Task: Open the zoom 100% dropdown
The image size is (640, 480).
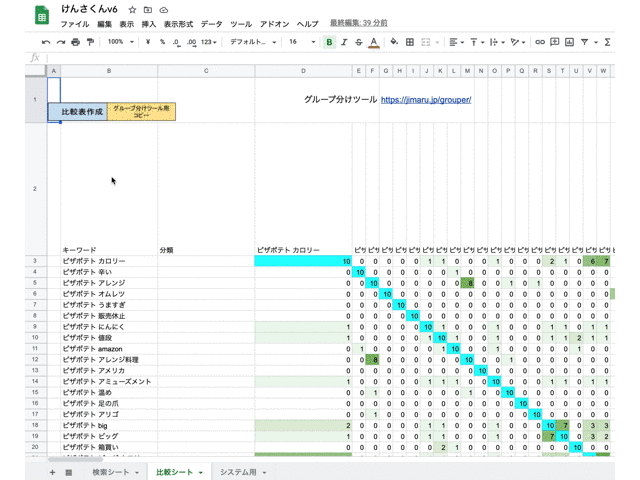Action: click(x=121, y=42)
